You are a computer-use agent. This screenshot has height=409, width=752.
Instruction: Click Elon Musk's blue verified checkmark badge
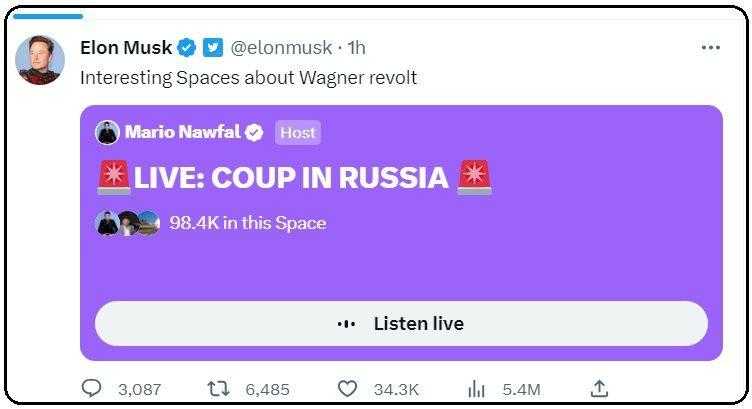(186, 47)
